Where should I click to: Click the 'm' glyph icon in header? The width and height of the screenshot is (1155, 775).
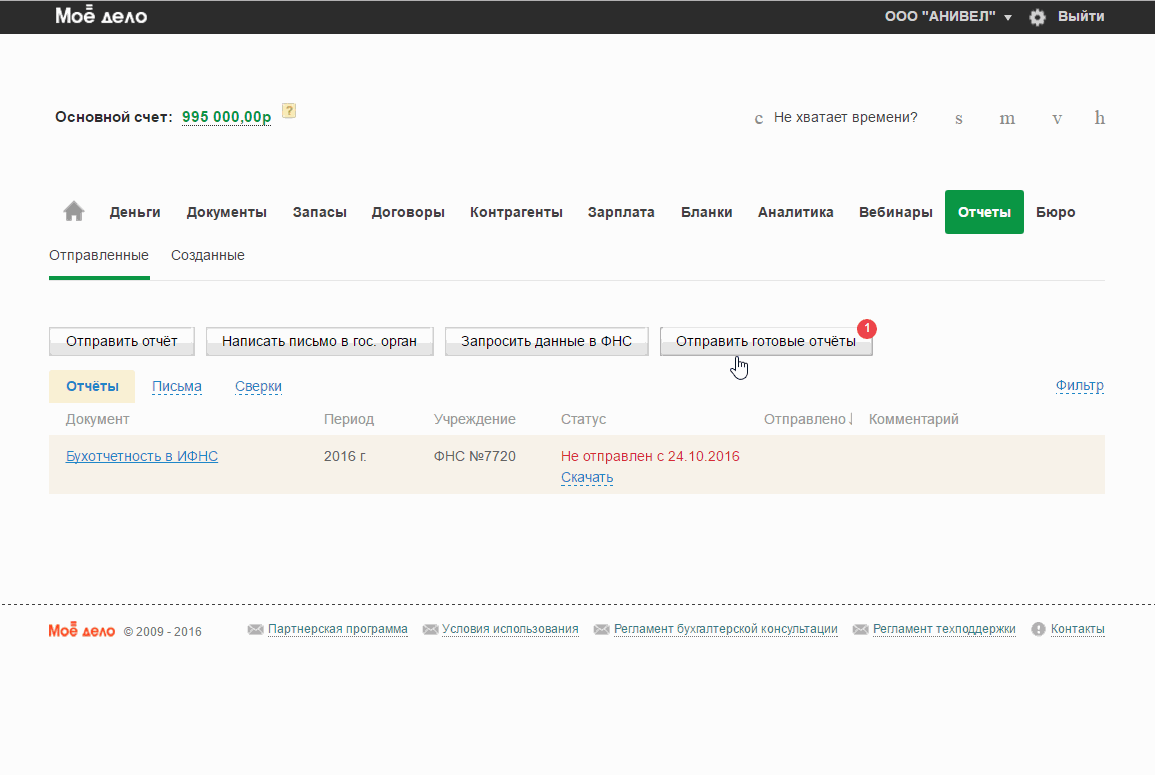pos(1007,119)
